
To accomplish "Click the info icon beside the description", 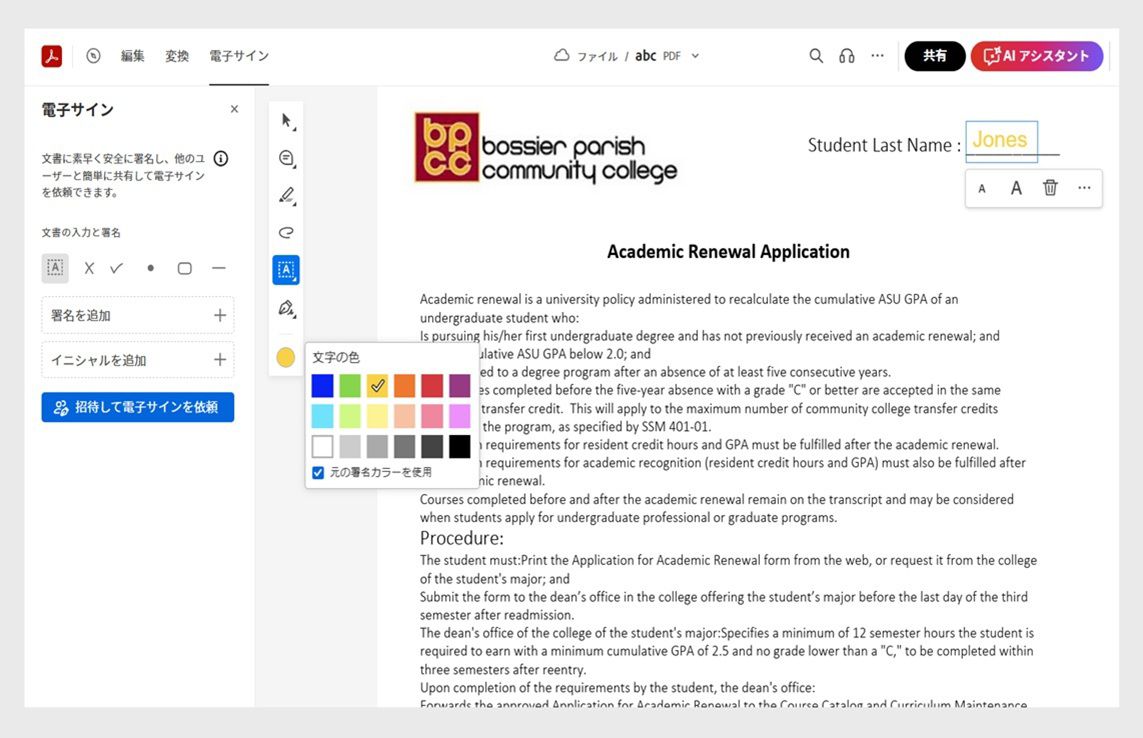I will tap(221, 158).
